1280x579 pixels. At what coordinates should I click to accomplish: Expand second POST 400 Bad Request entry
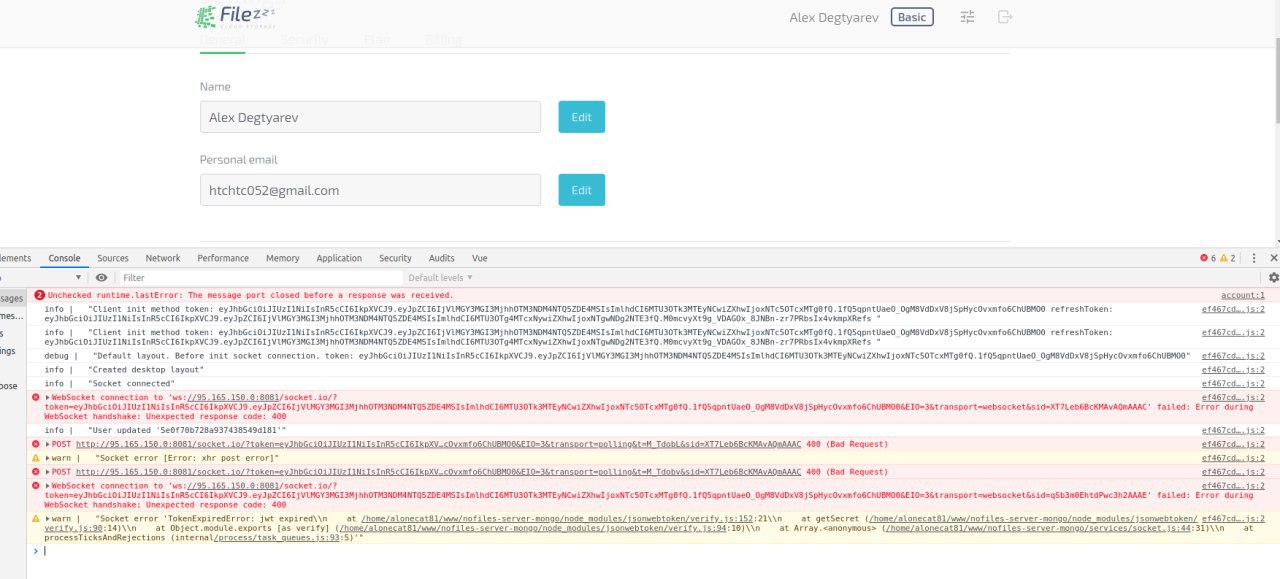[48, 472]
